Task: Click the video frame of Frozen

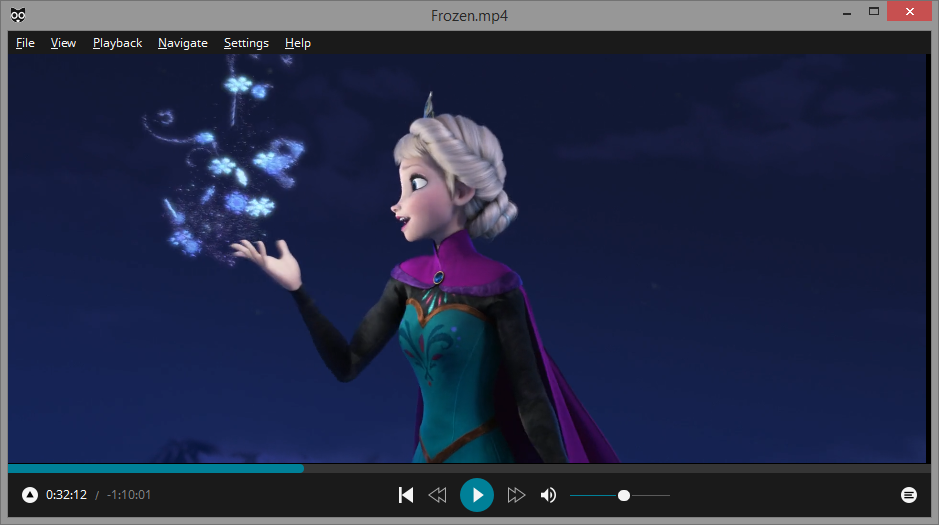Action: (x=467, y=259)
